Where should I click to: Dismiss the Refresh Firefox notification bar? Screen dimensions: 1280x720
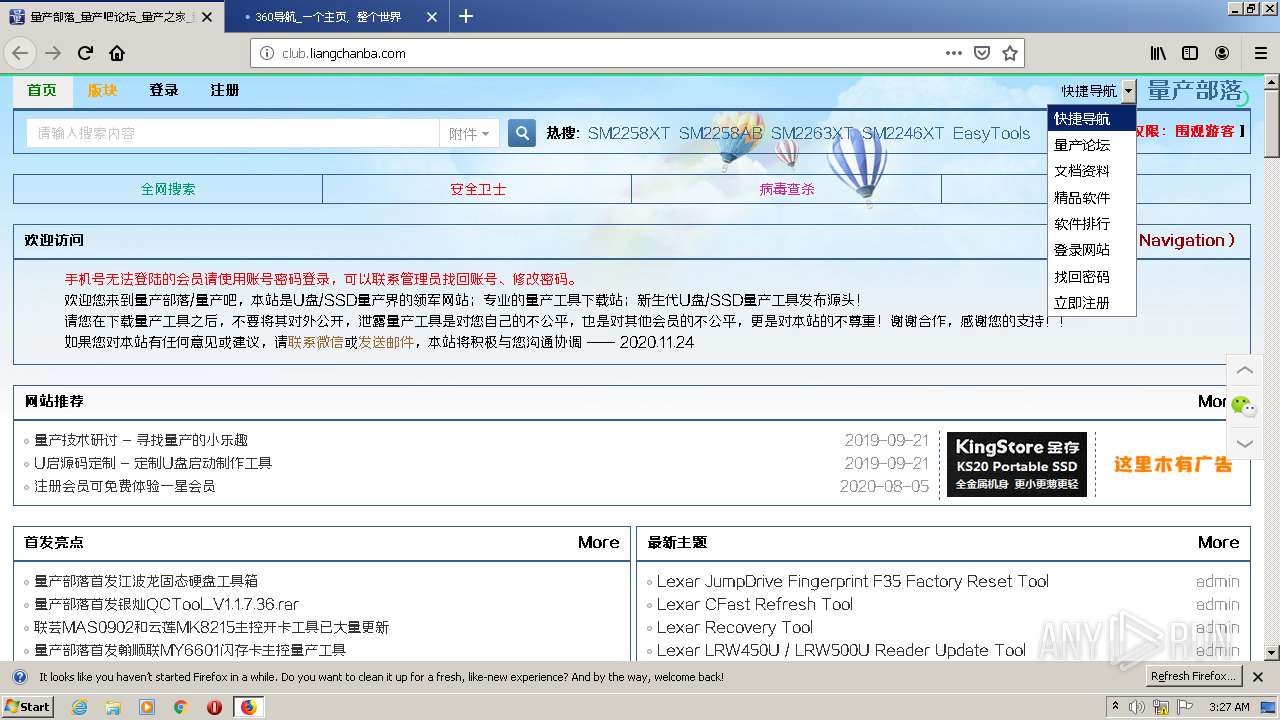tap(1259, 677)
